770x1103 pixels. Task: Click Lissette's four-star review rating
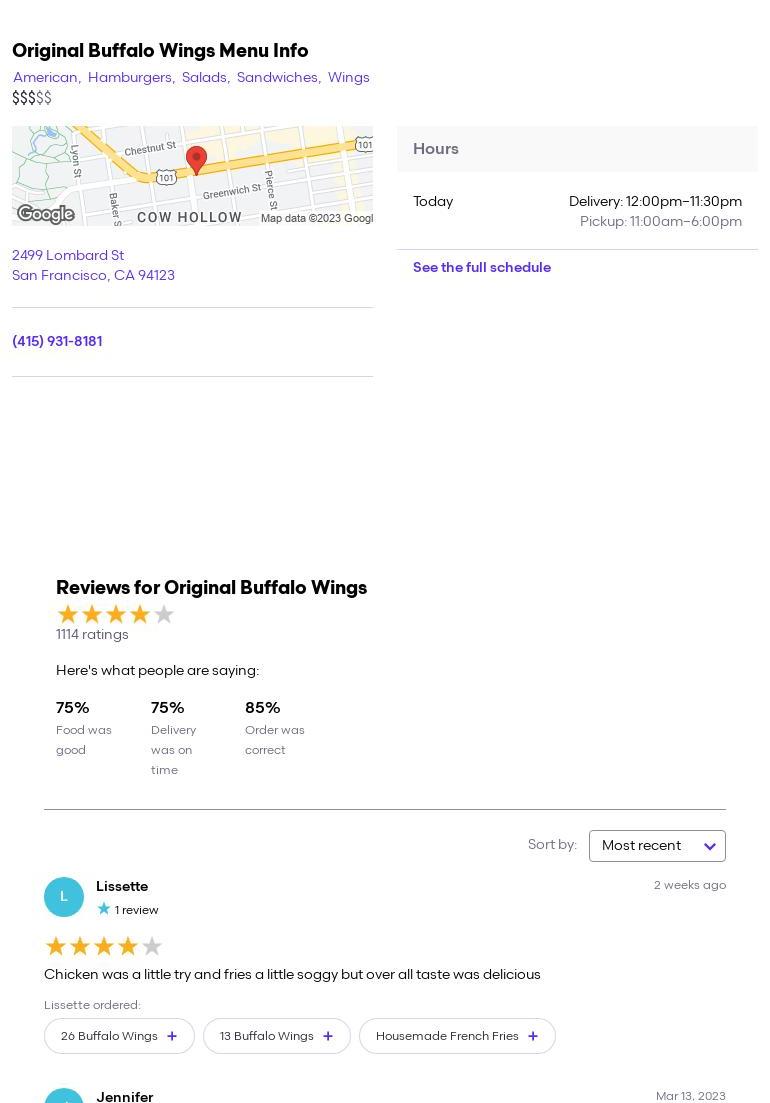tap(103, 946)
